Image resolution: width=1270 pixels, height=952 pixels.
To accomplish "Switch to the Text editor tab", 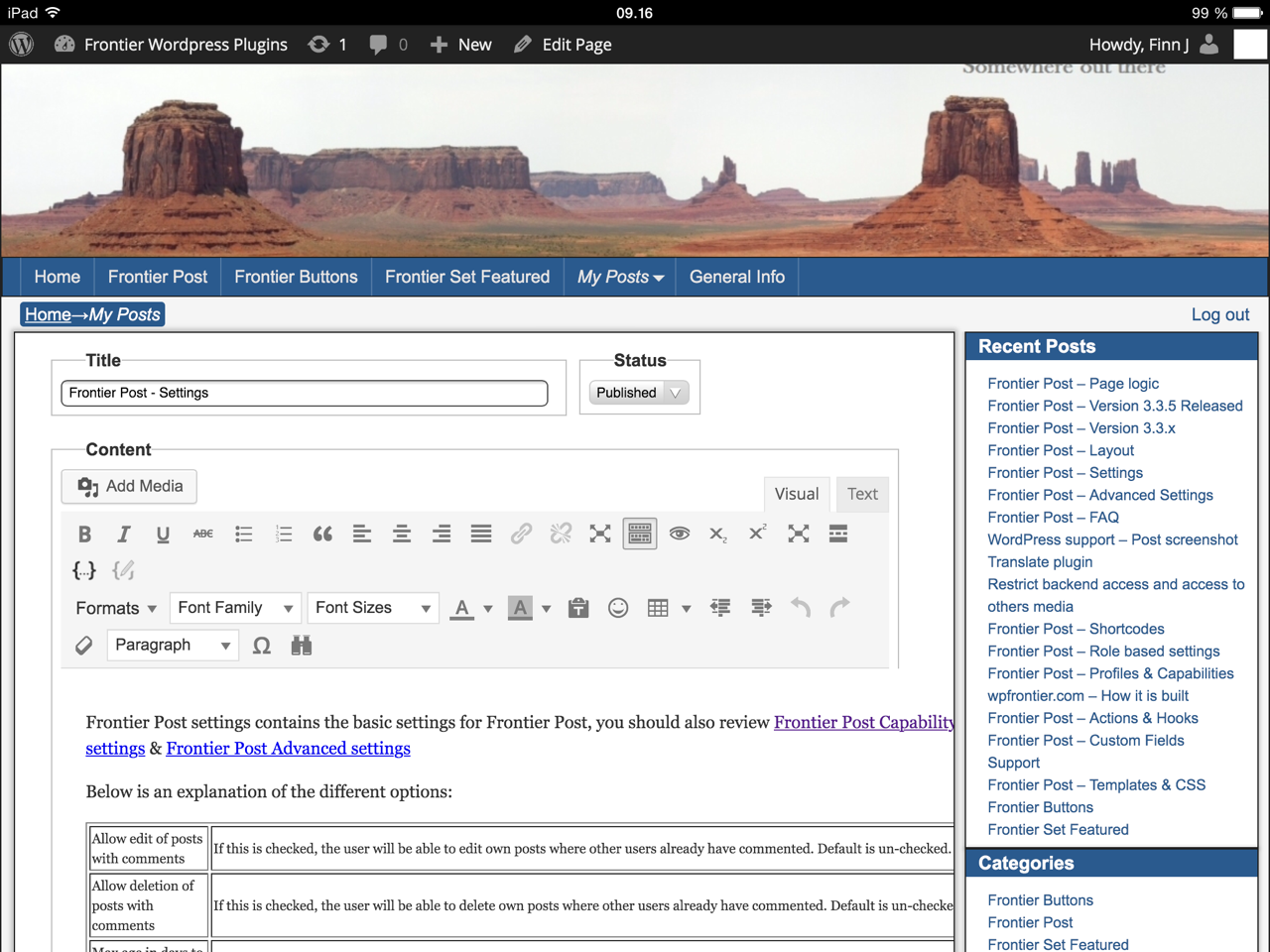I will [862, 494].
